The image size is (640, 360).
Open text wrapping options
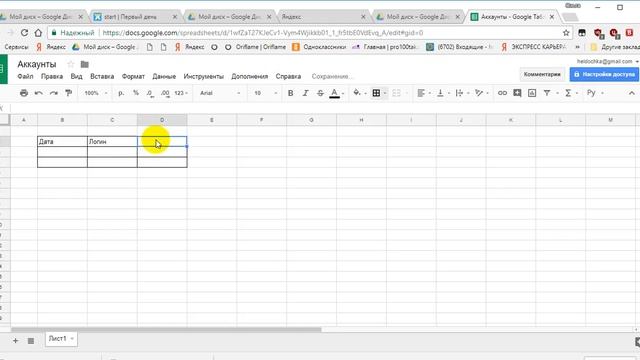pos(460,93)
